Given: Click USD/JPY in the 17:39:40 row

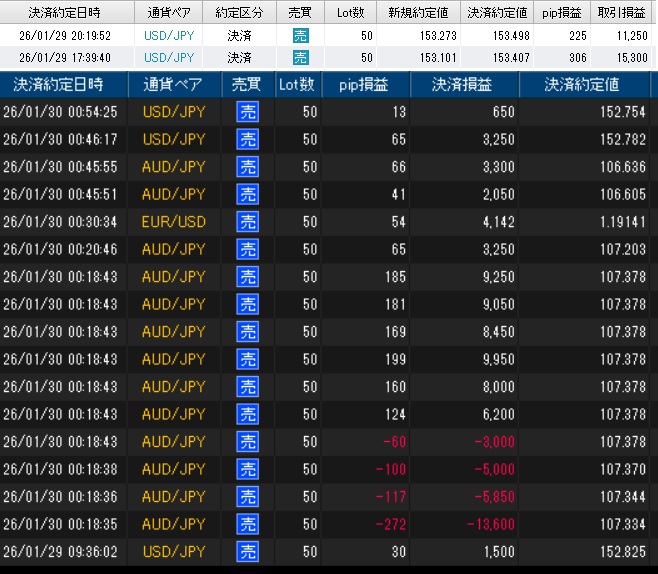Looking at the screenshot, I should (x=169, y=58).
